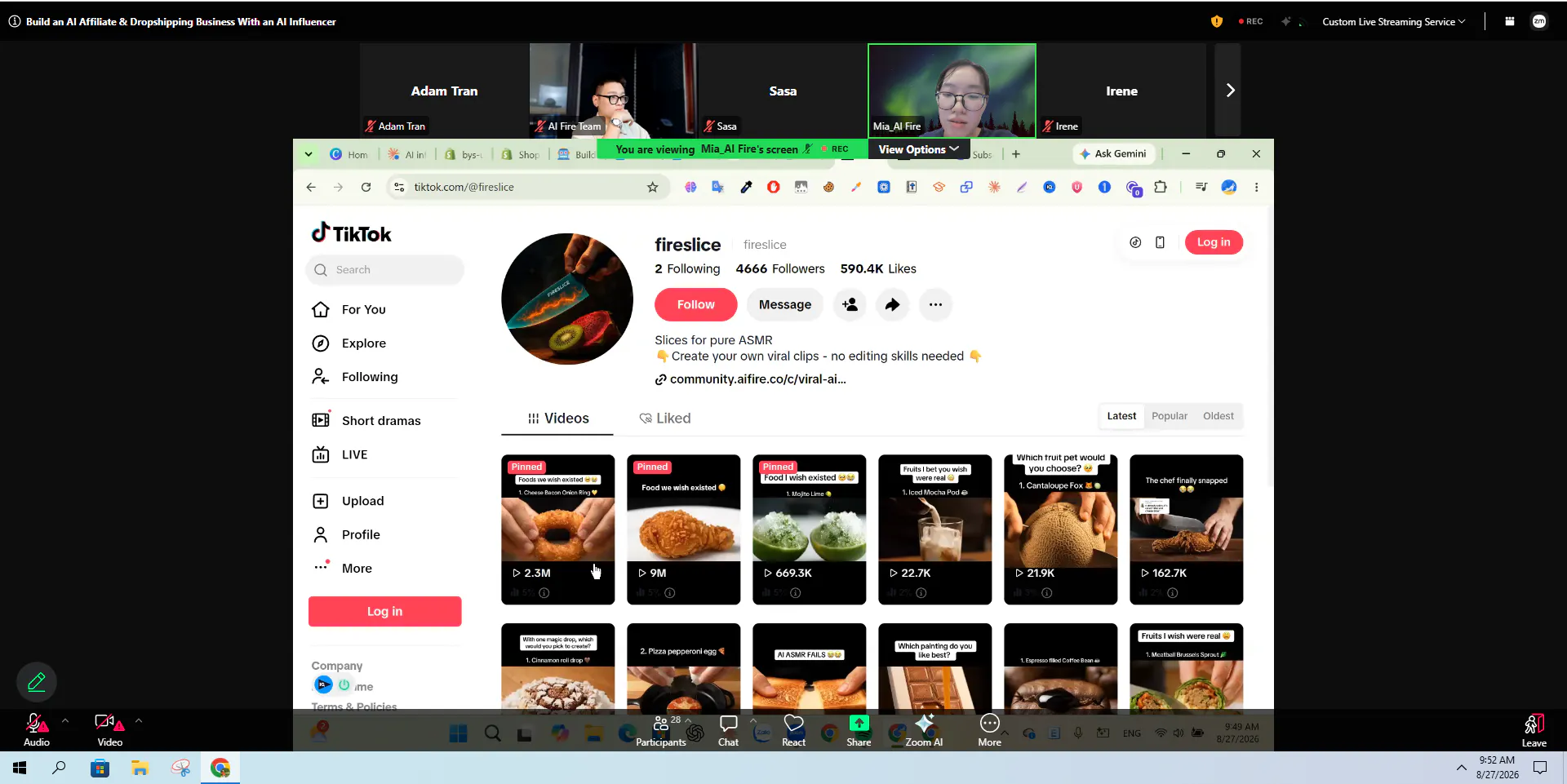Switch to the AI inf browser tab
Viewport: 1567px width, 784px height.
pyautogui.click(x=407, y=154)
